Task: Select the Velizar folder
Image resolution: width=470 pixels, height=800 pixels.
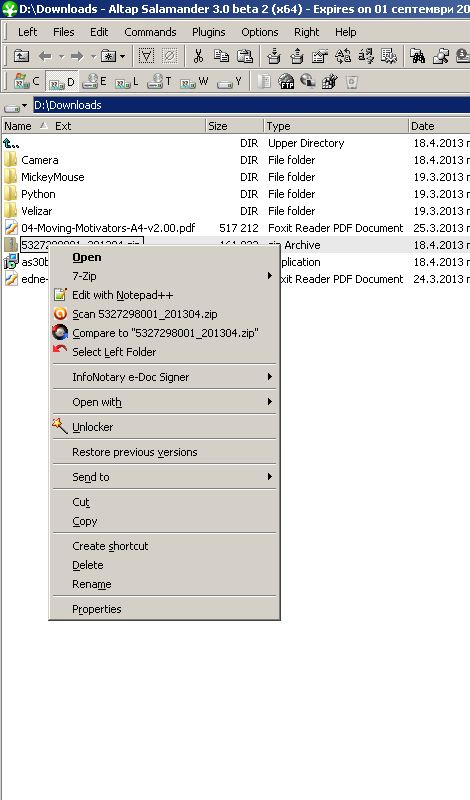Action: 36,211
